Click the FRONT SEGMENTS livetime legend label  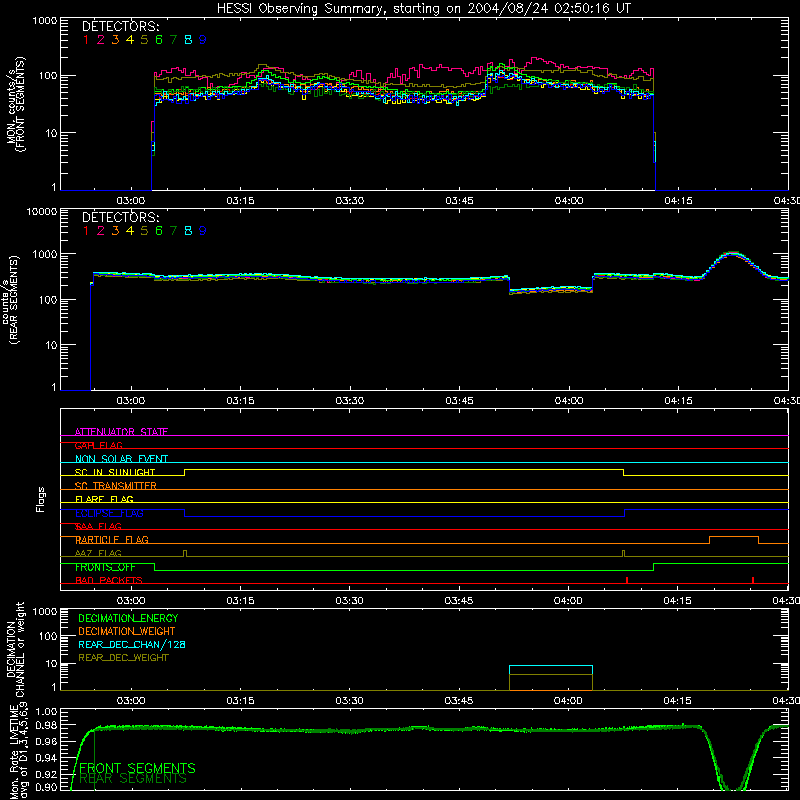pos(137,768)
